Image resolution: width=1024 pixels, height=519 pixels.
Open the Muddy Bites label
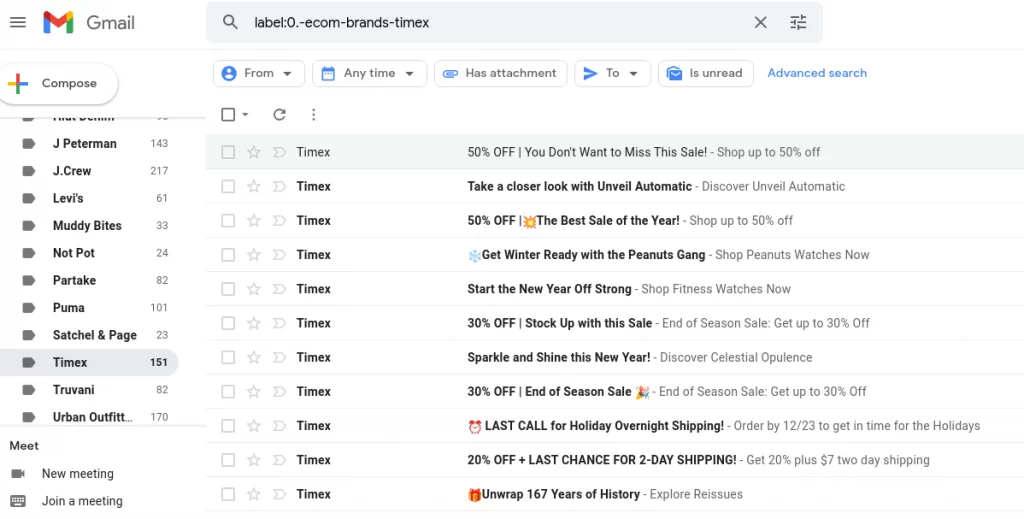click(x=89, y=226)
